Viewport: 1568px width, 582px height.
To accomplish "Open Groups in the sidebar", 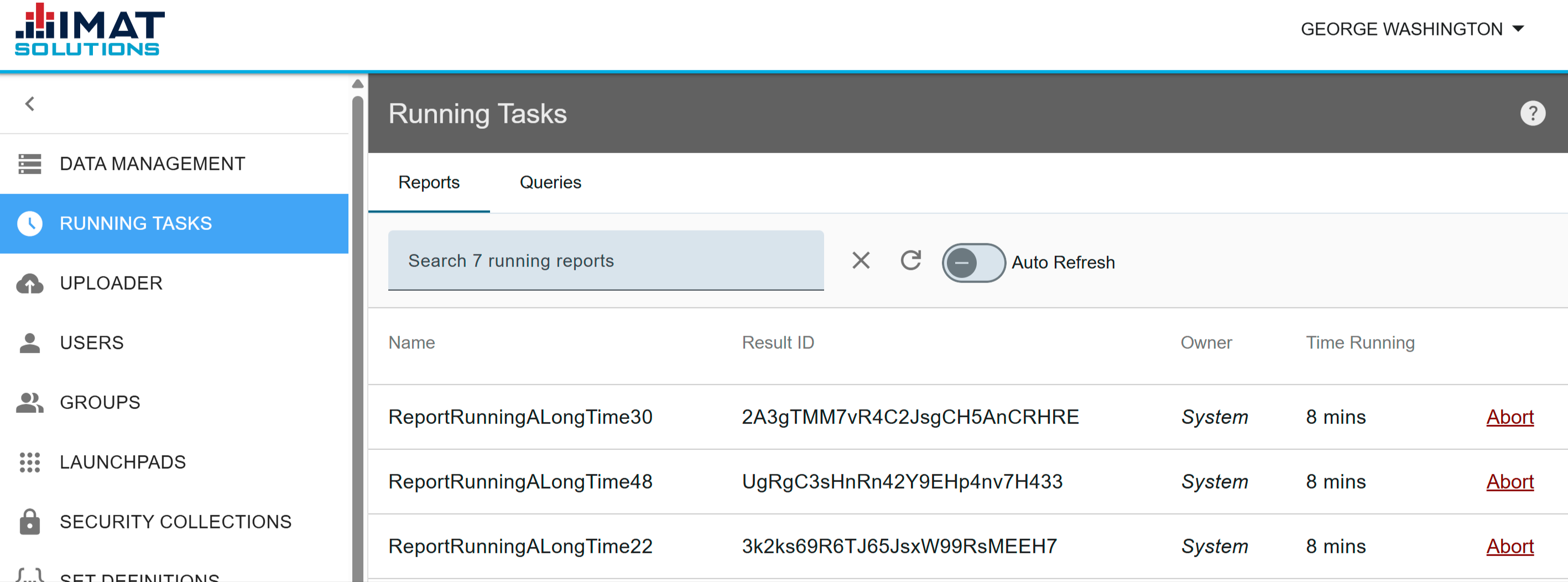I will pyautogui.click(x=174, y=402).
